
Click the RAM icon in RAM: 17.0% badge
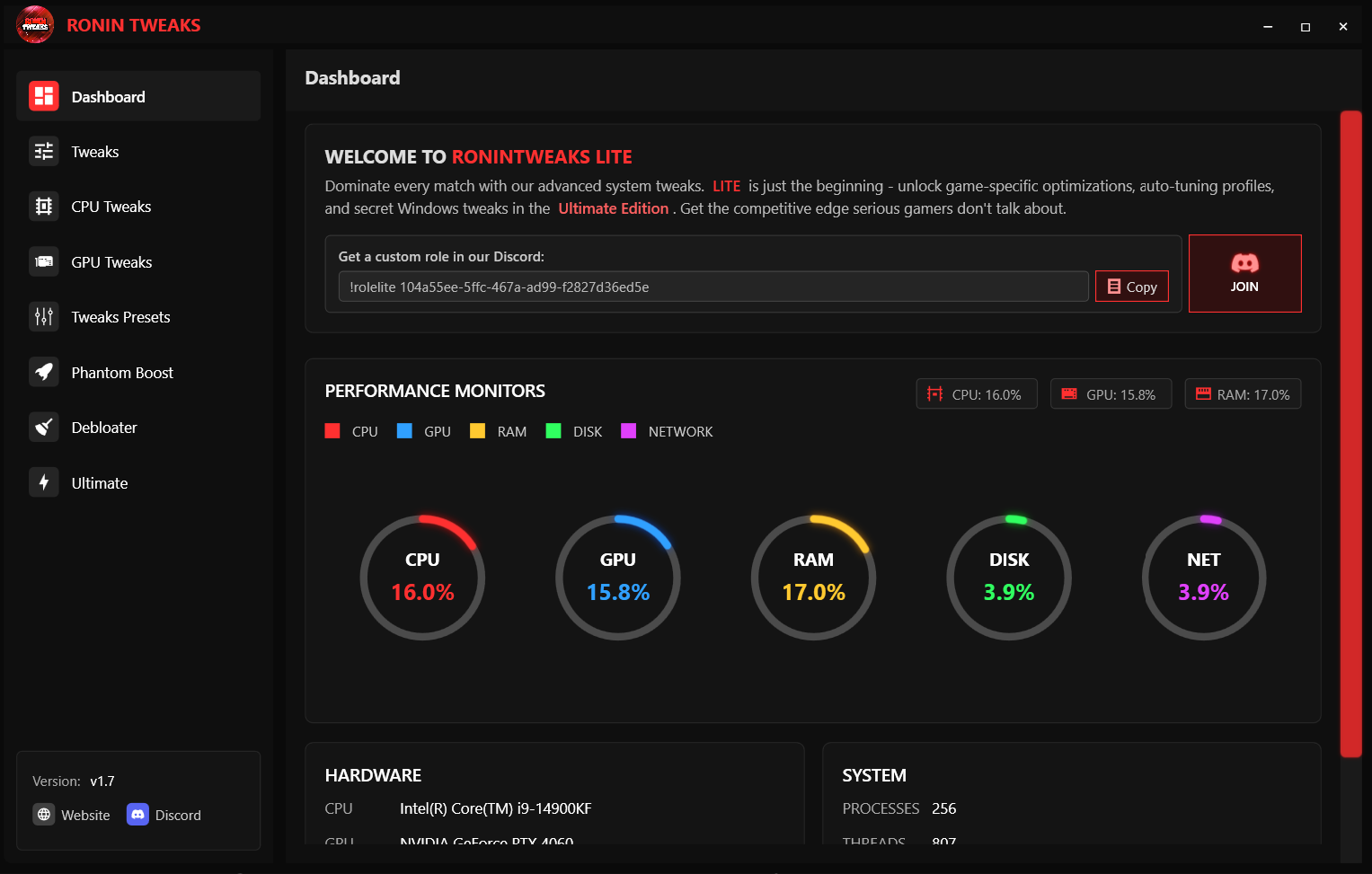1203,394
